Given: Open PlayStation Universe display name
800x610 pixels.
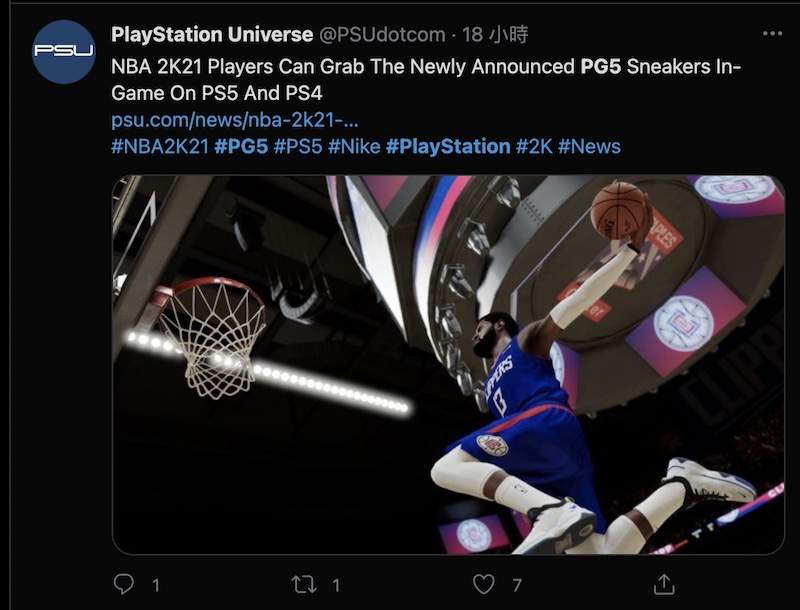Looking at the screenshot, I should point(212,35).
